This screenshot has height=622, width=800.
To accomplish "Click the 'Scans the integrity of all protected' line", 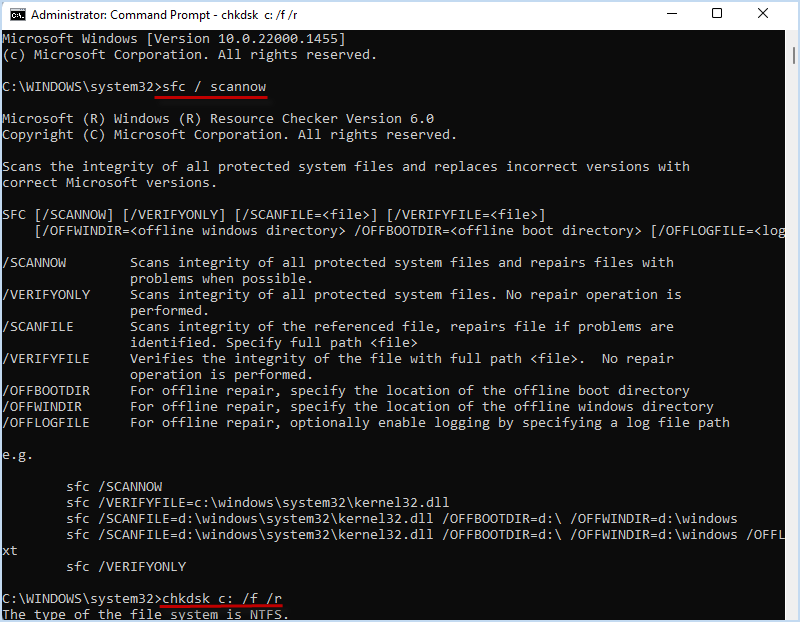I will pyautogui.click(x=346, y=167).
